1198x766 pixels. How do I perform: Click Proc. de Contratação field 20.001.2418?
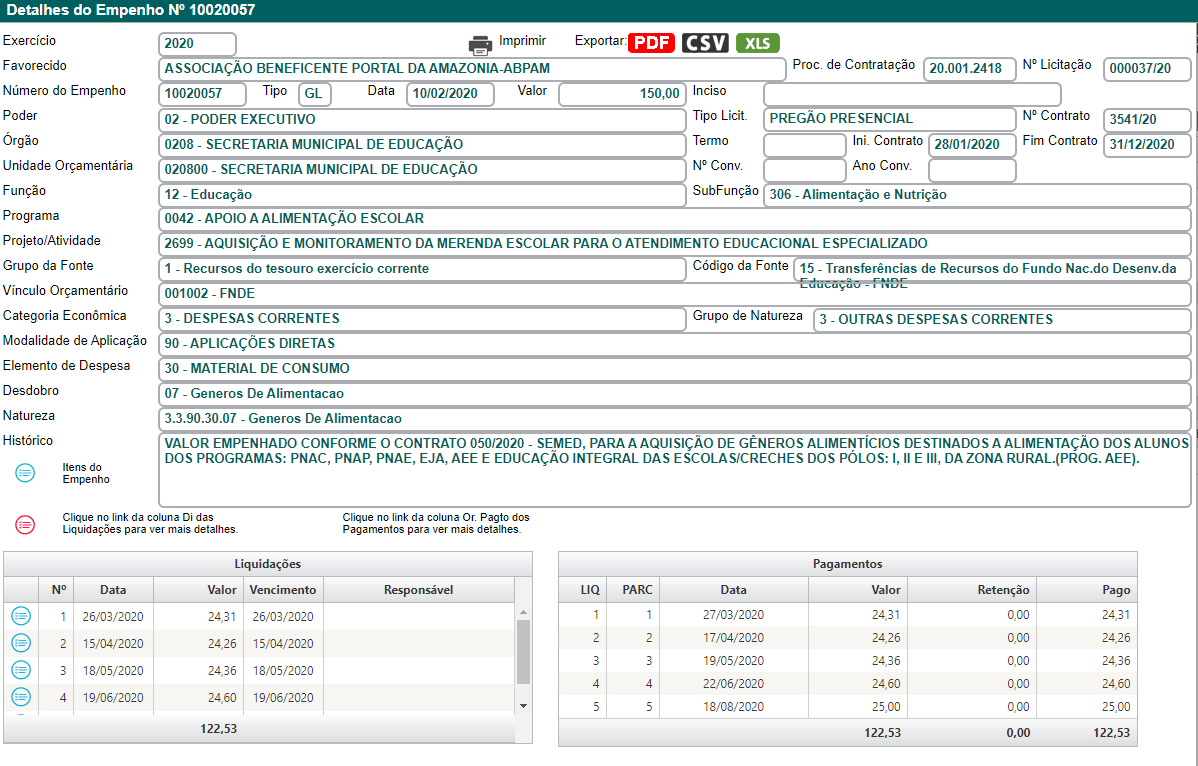point(970,69)
